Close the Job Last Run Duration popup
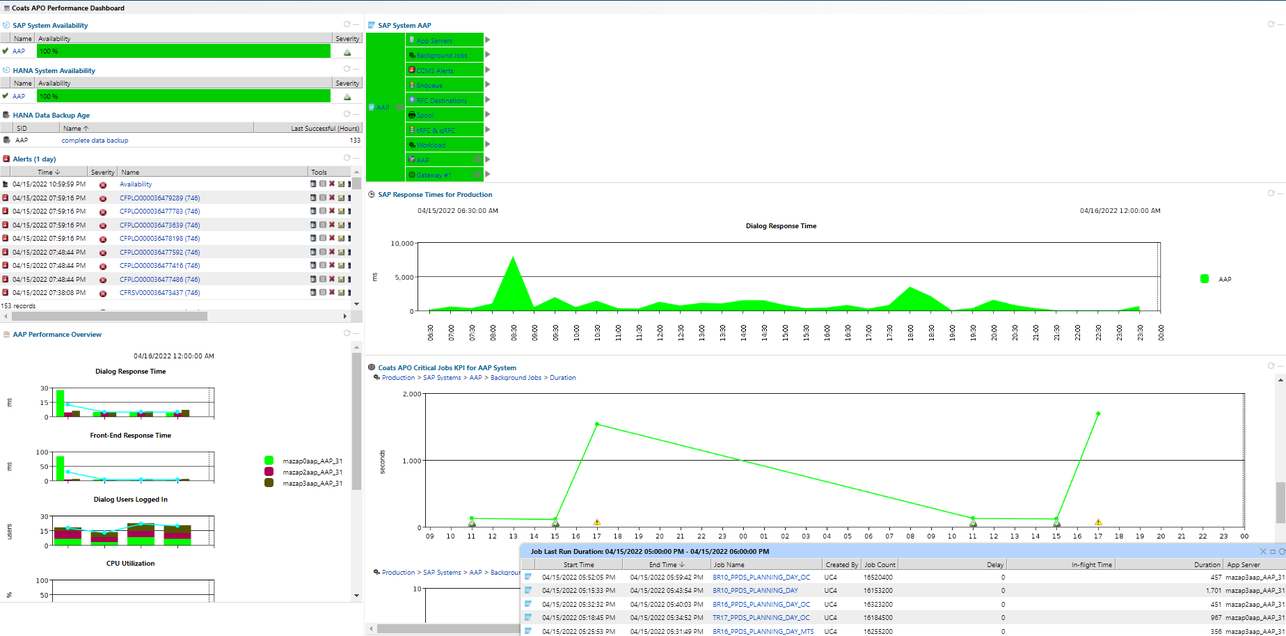Image resolution: width=1286 pixels, height=636 pixels. [1263, 551]
